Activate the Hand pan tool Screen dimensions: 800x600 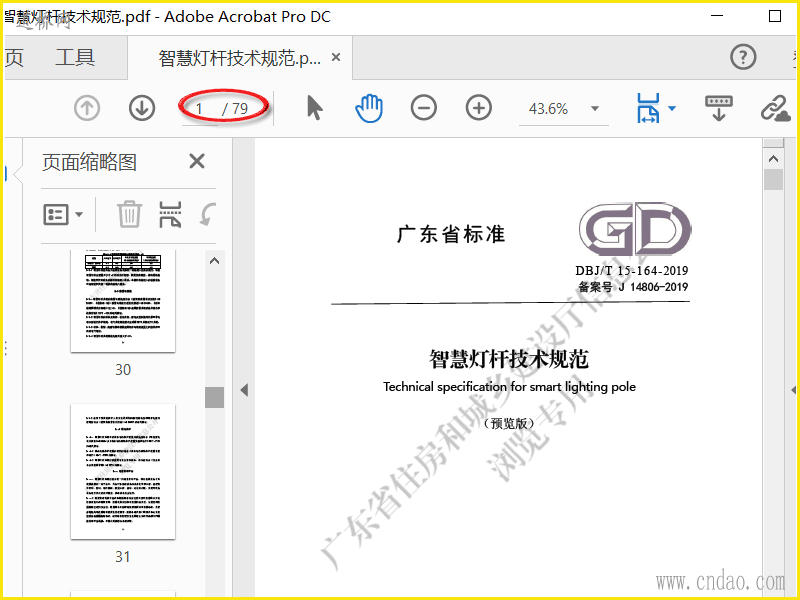[x=369, y=108]
